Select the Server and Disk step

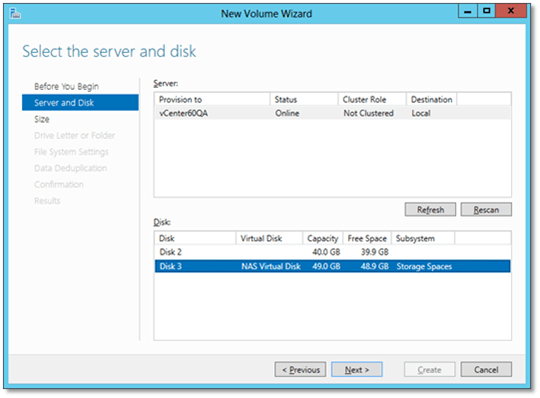click(x=80, y=103)
